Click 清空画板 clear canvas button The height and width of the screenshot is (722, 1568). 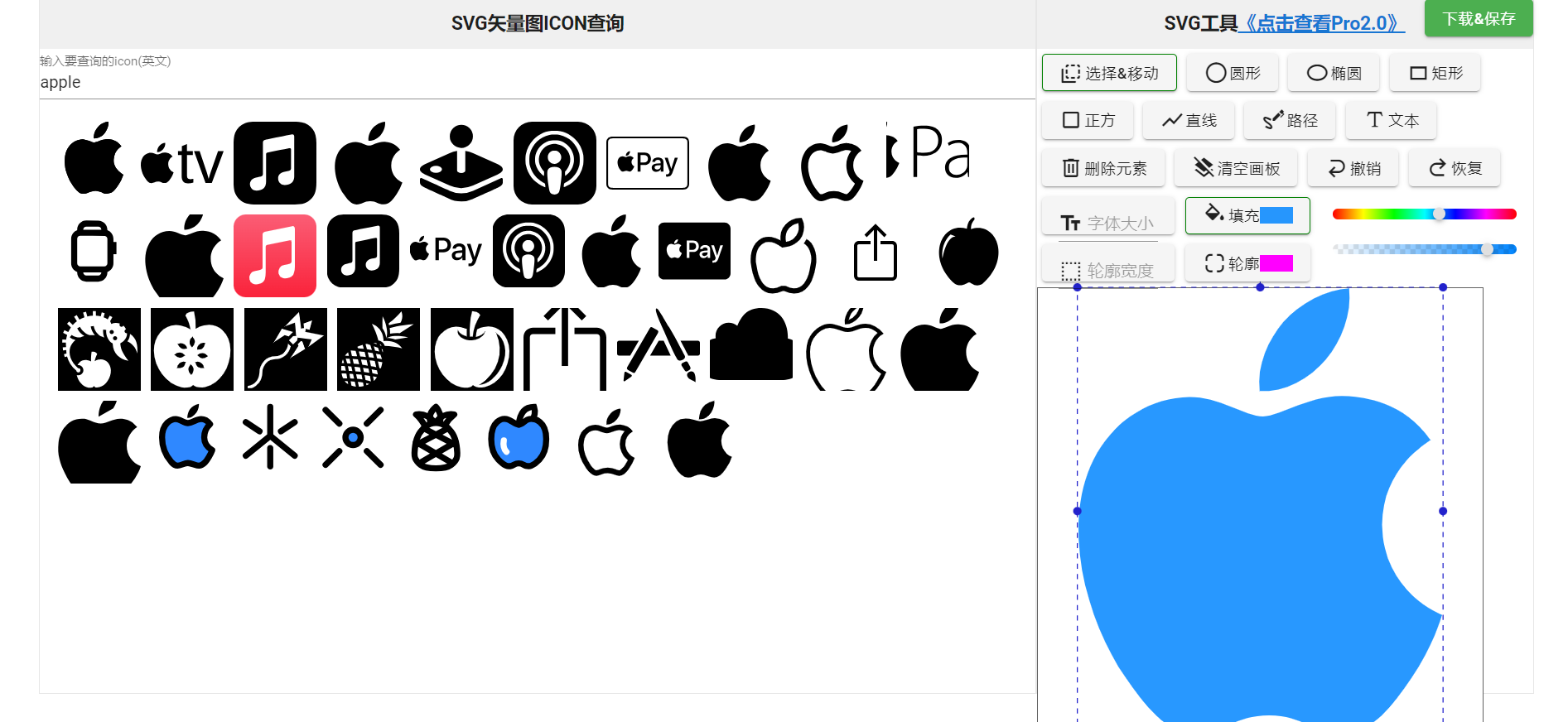coord(1236,168)
